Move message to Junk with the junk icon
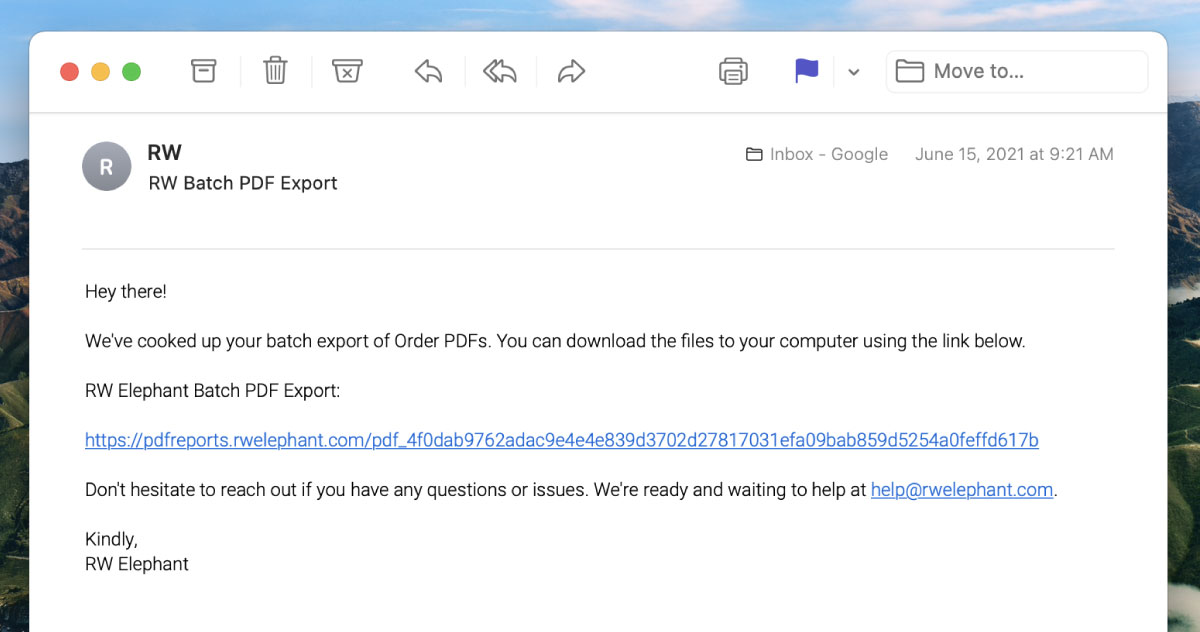The image size is (1200, 632). (346, 71)
